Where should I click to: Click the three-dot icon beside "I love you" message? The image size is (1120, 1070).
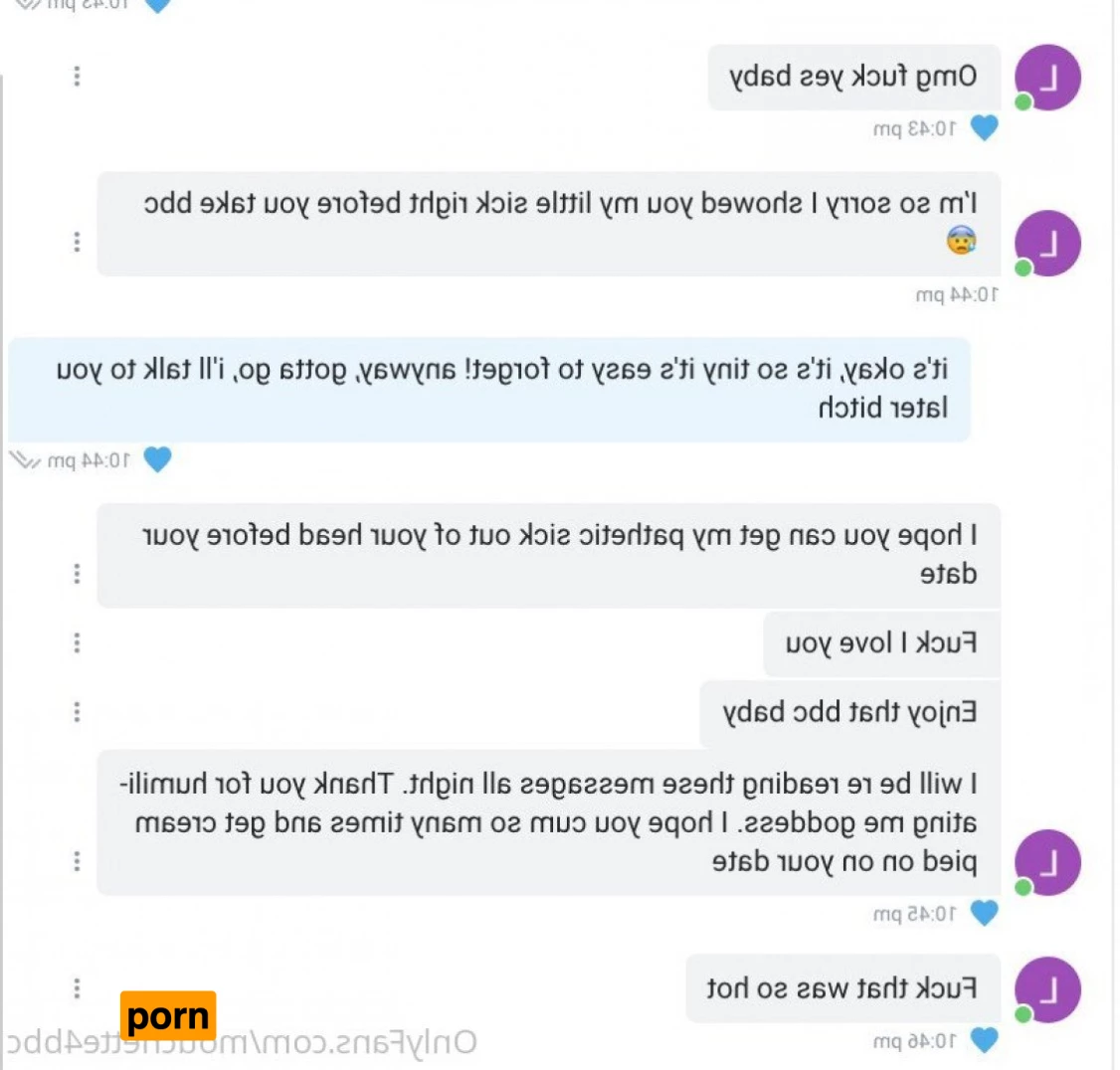(77, 642)
